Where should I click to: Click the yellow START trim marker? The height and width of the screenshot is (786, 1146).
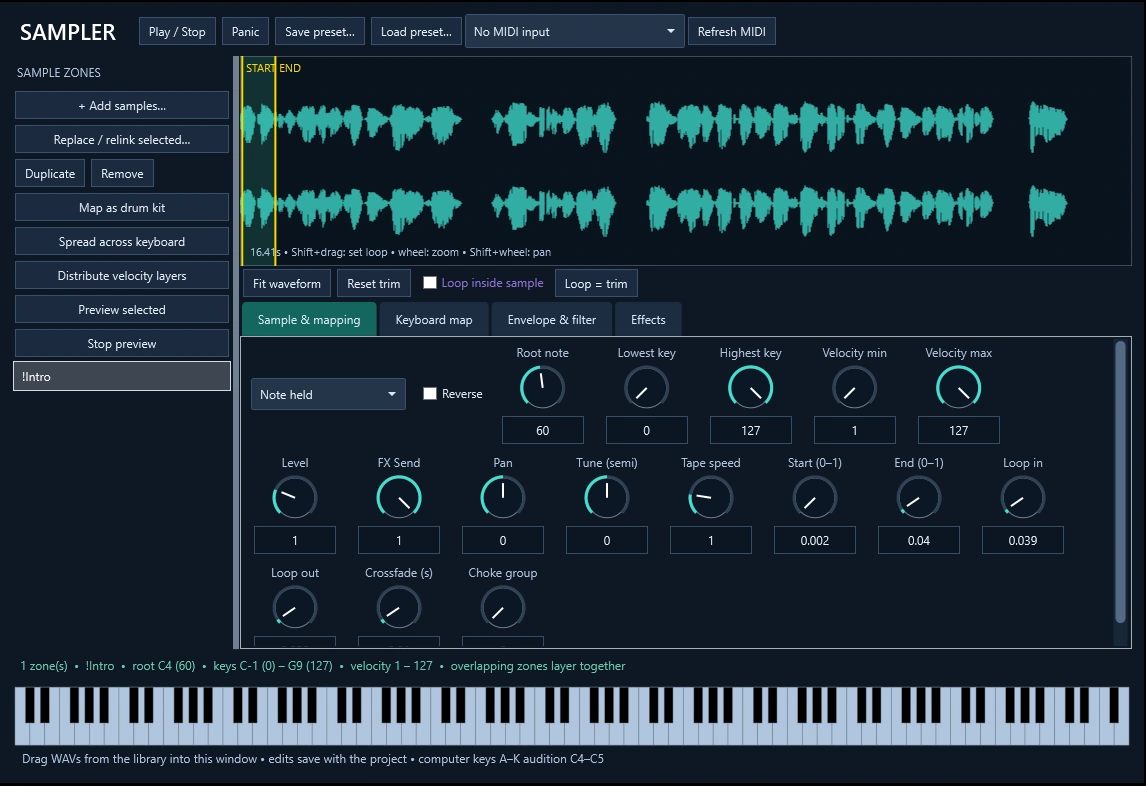[243, 161]
